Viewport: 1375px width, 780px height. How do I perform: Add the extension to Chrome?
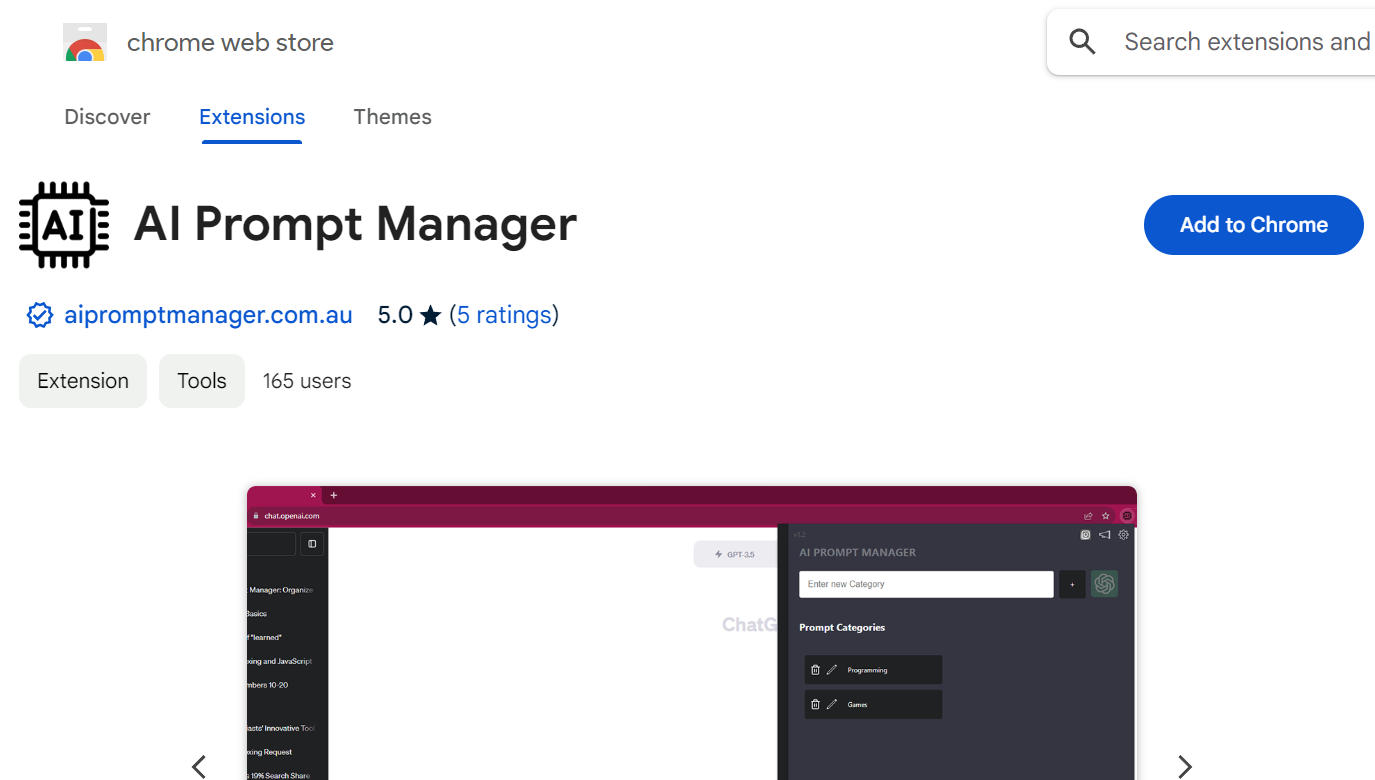coord(1253,225)
